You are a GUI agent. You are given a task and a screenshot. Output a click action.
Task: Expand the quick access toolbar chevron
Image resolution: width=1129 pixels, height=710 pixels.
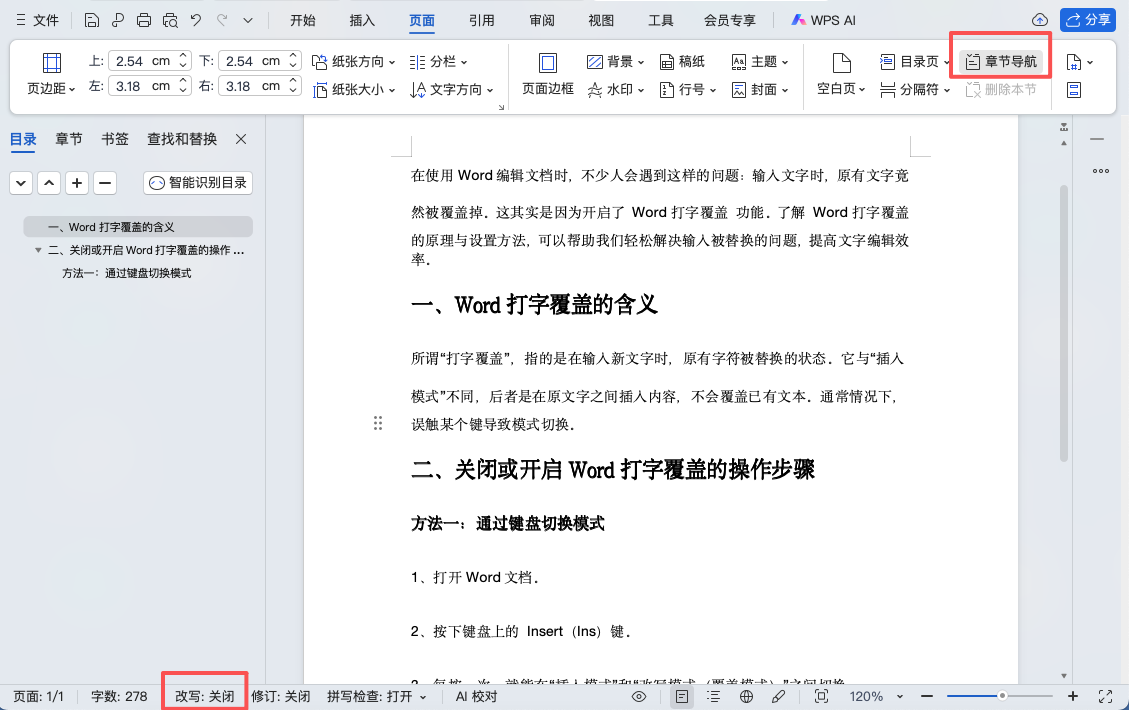pos(248,20)
